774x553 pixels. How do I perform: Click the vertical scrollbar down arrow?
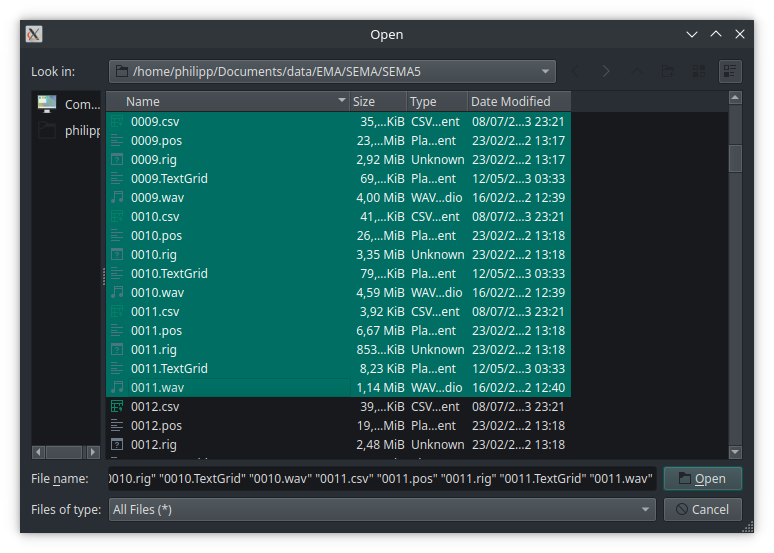point(735,452)
